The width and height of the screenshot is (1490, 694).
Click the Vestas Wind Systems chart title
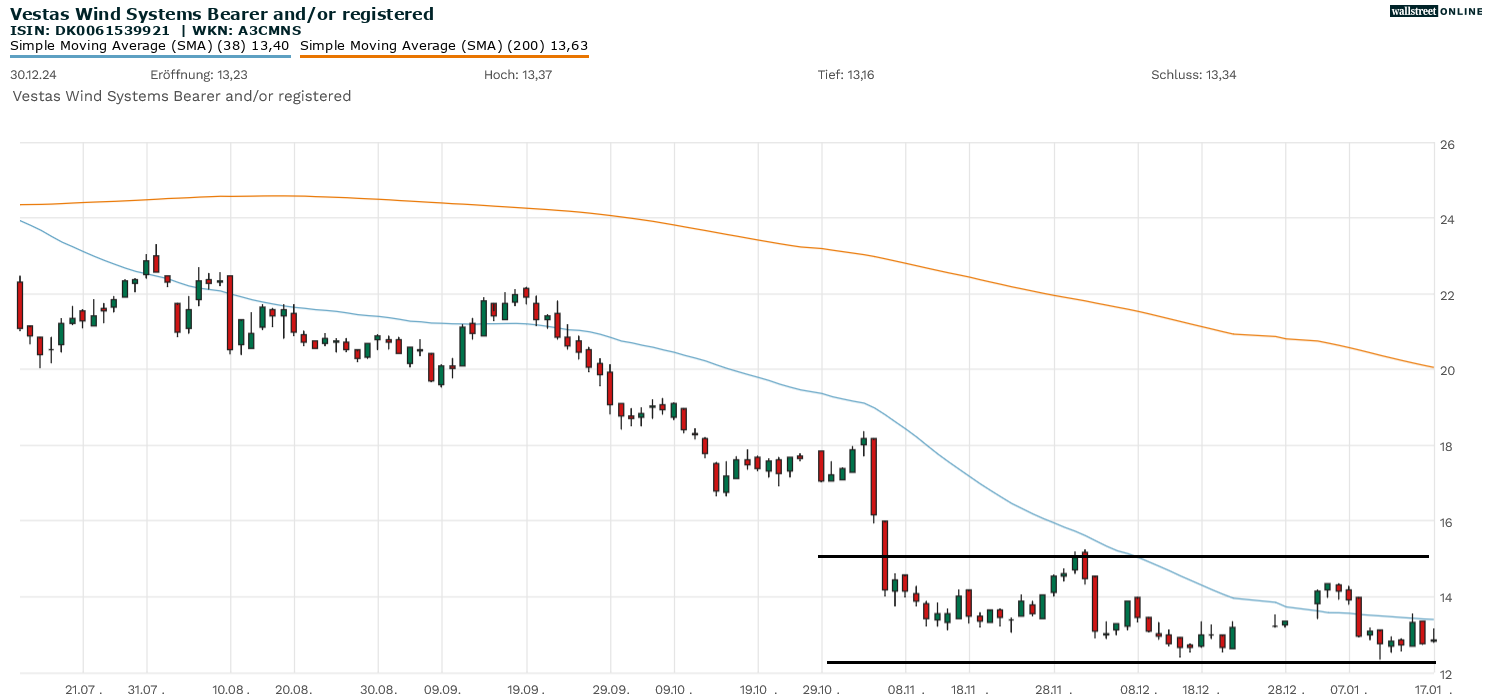(x=222, y=14)
